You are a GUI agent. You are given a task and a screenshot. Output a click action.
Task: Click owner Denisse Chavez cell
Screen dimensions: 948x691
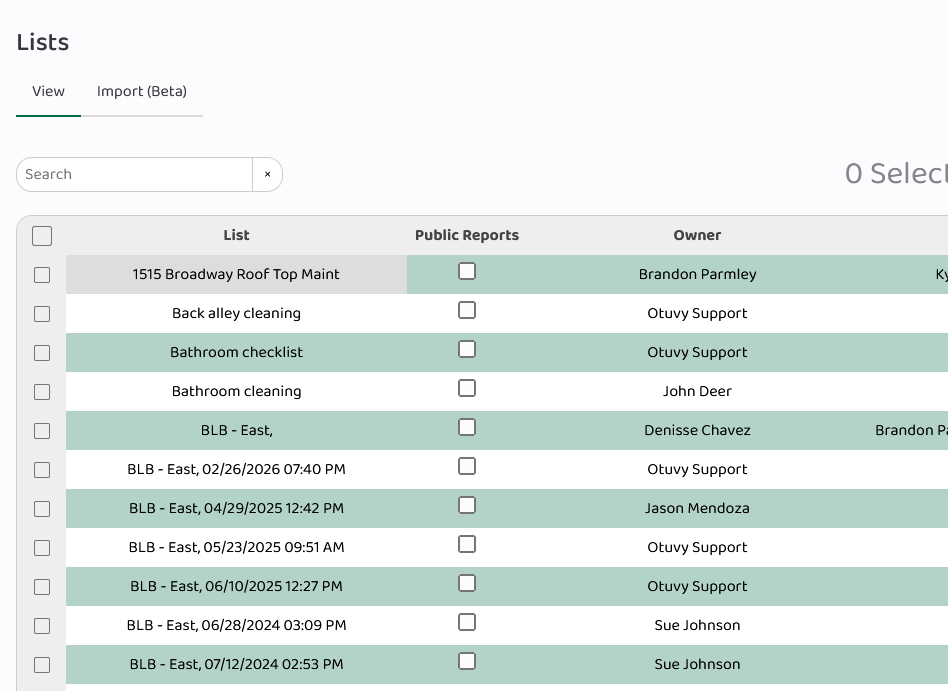point(697,430)
